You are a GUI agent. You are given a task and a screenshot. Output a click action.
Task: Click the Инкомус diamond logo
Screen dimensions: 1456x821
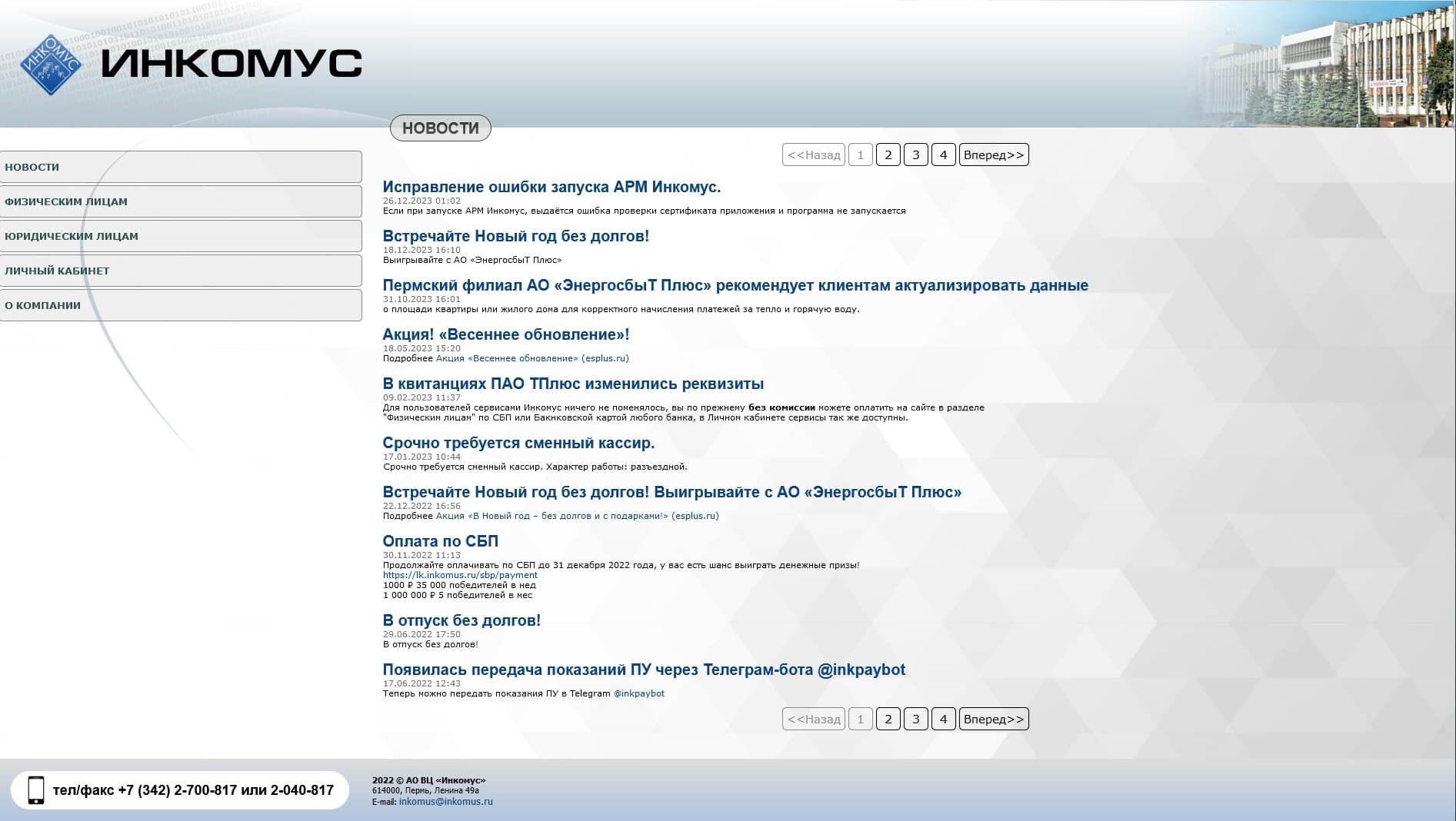[51, 65]
